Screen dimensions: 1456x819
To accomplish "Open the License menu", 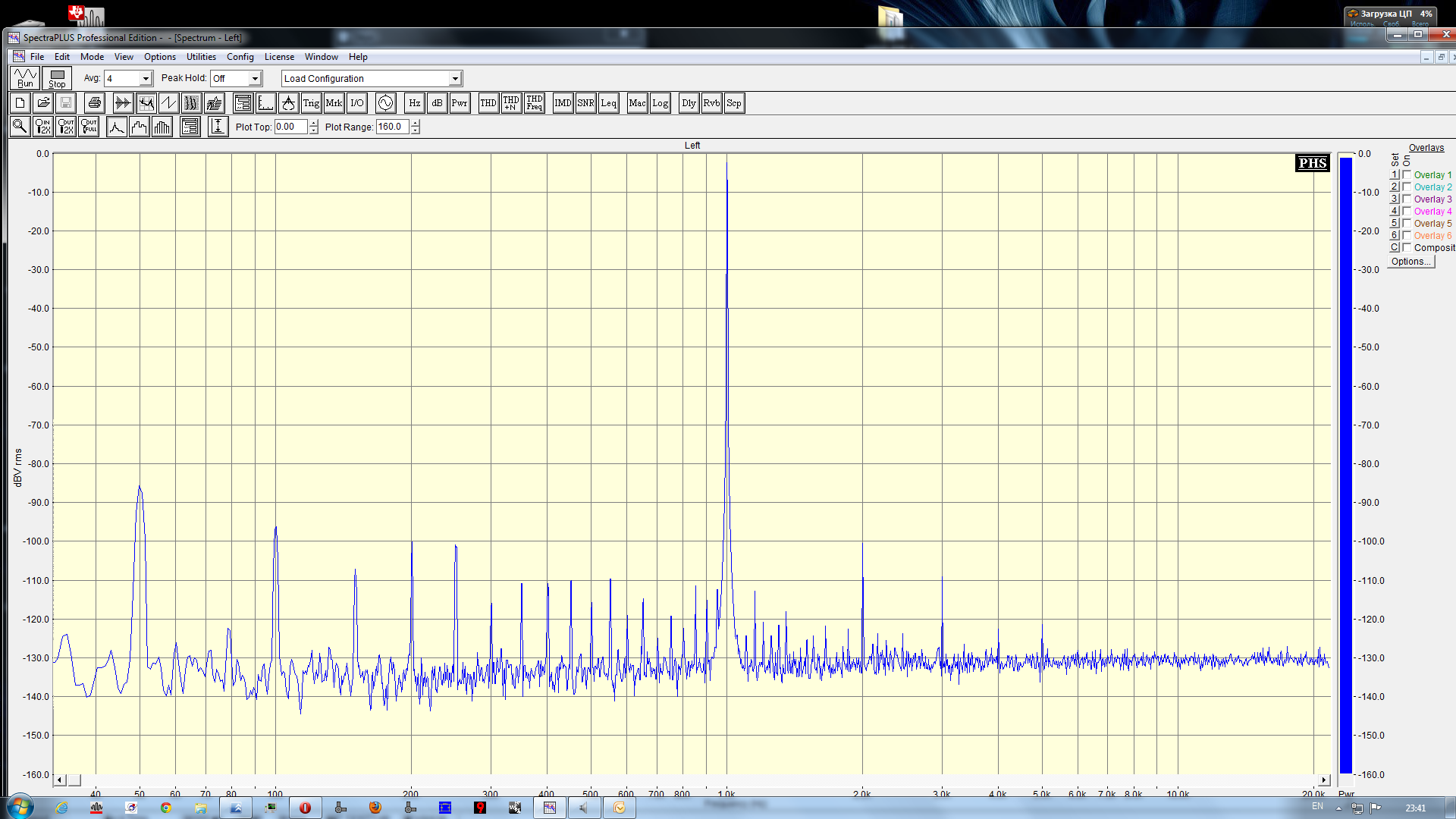I will pyautogui.click(x=279, y=57).
